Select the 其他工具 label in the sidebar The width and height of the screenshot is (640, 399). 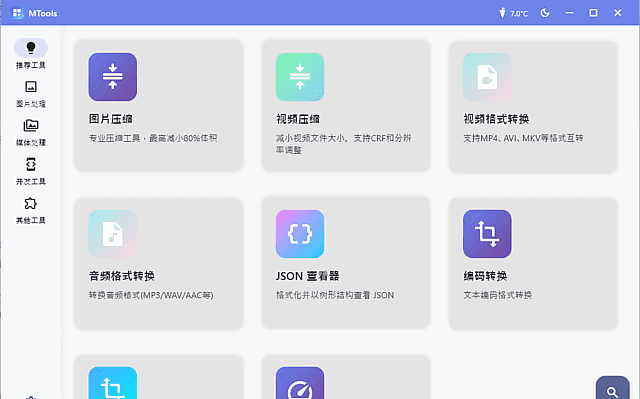point(31,221)
